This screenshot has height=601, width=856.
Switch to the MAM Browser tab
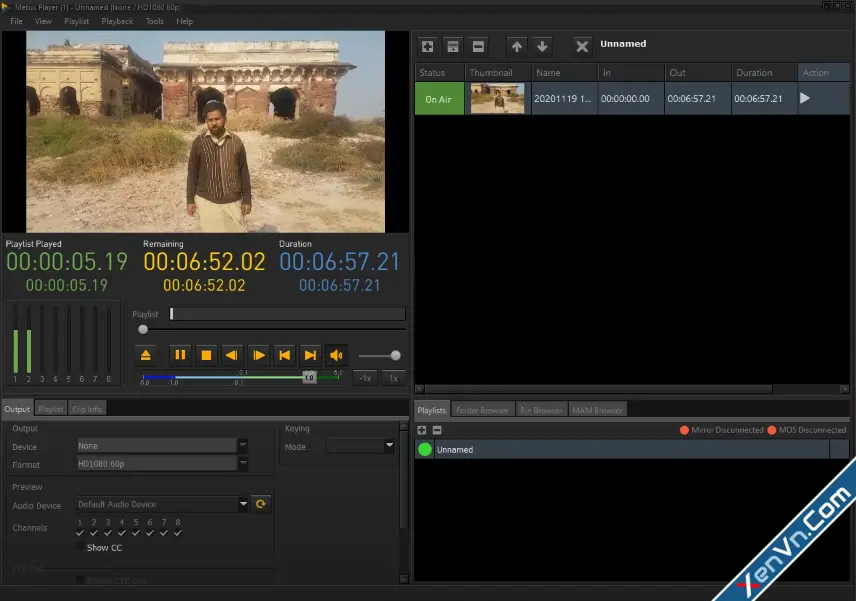point(597,410)
